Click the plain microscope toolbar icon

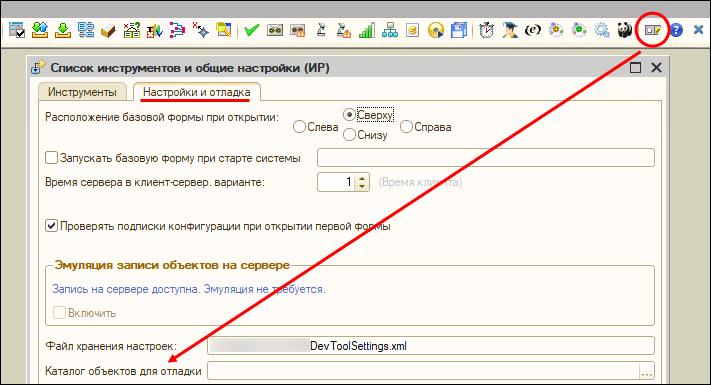[x=321, y=30]
